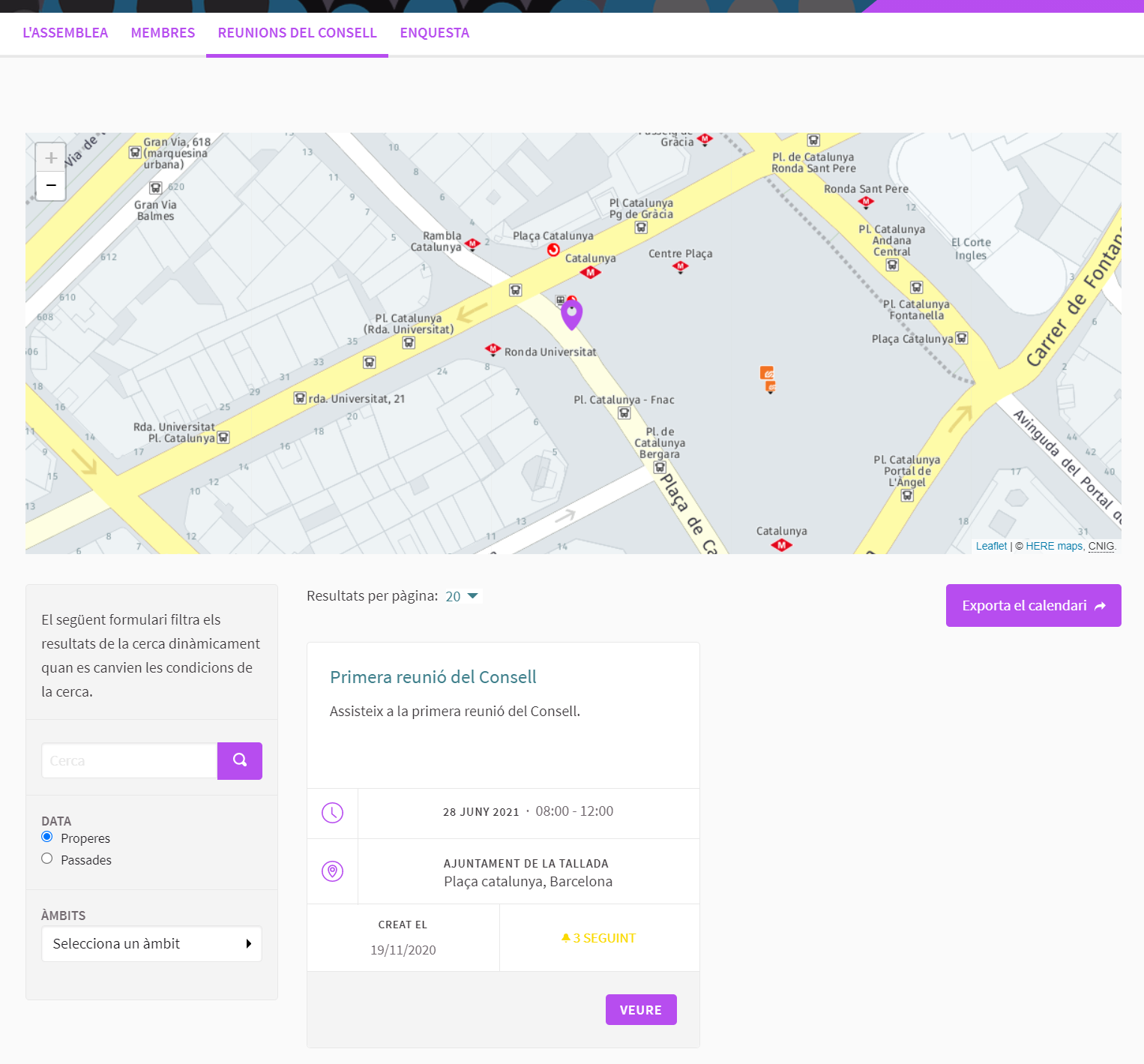Viewport: 1144px width, 1064px height.
Task: Open Primera reunió del Consell link
Action: [433, 677]
